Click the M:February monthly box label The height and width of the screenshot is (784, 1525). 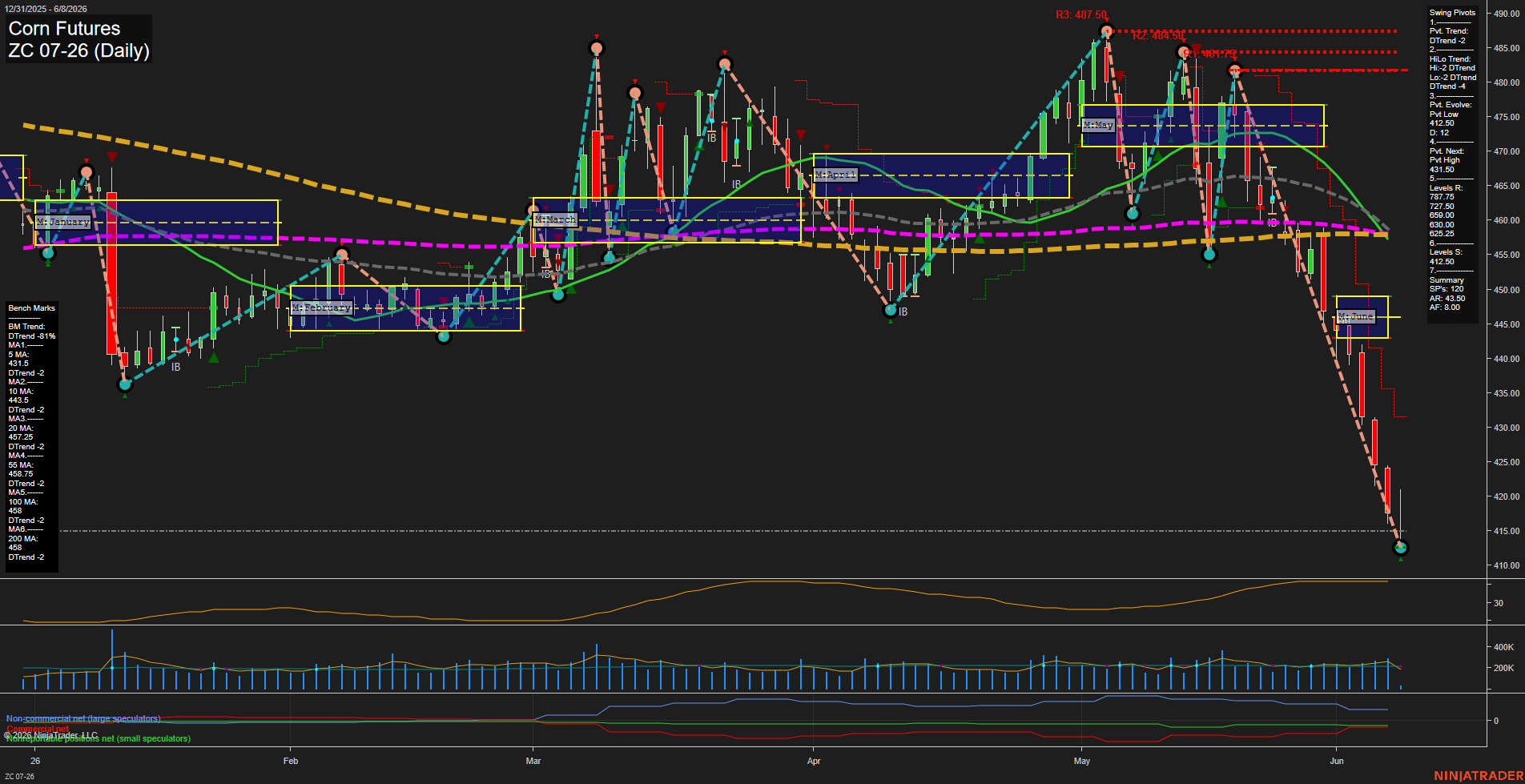tap(321, 308)
